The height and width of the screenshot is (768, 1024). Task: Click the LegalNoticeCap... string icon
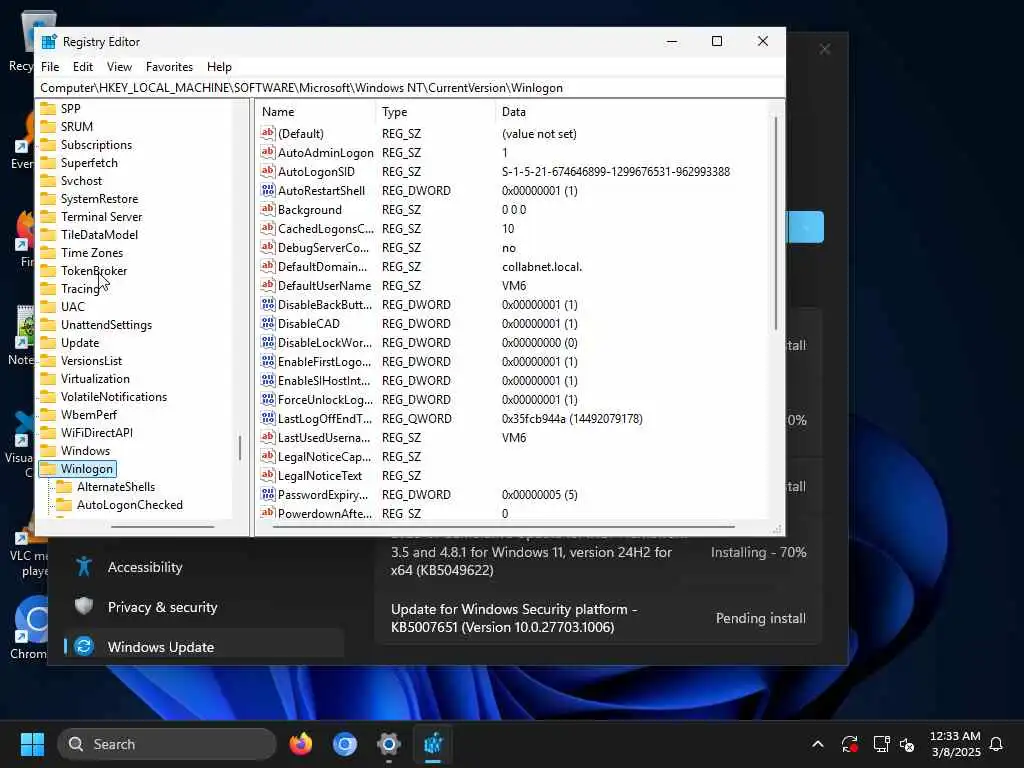tap(267, 456)
